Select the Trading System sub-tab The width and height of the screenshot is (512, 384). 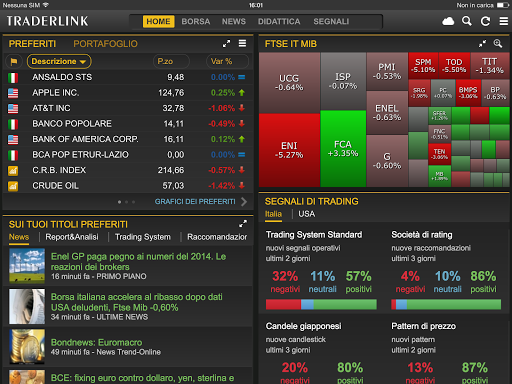pos(143,237)
